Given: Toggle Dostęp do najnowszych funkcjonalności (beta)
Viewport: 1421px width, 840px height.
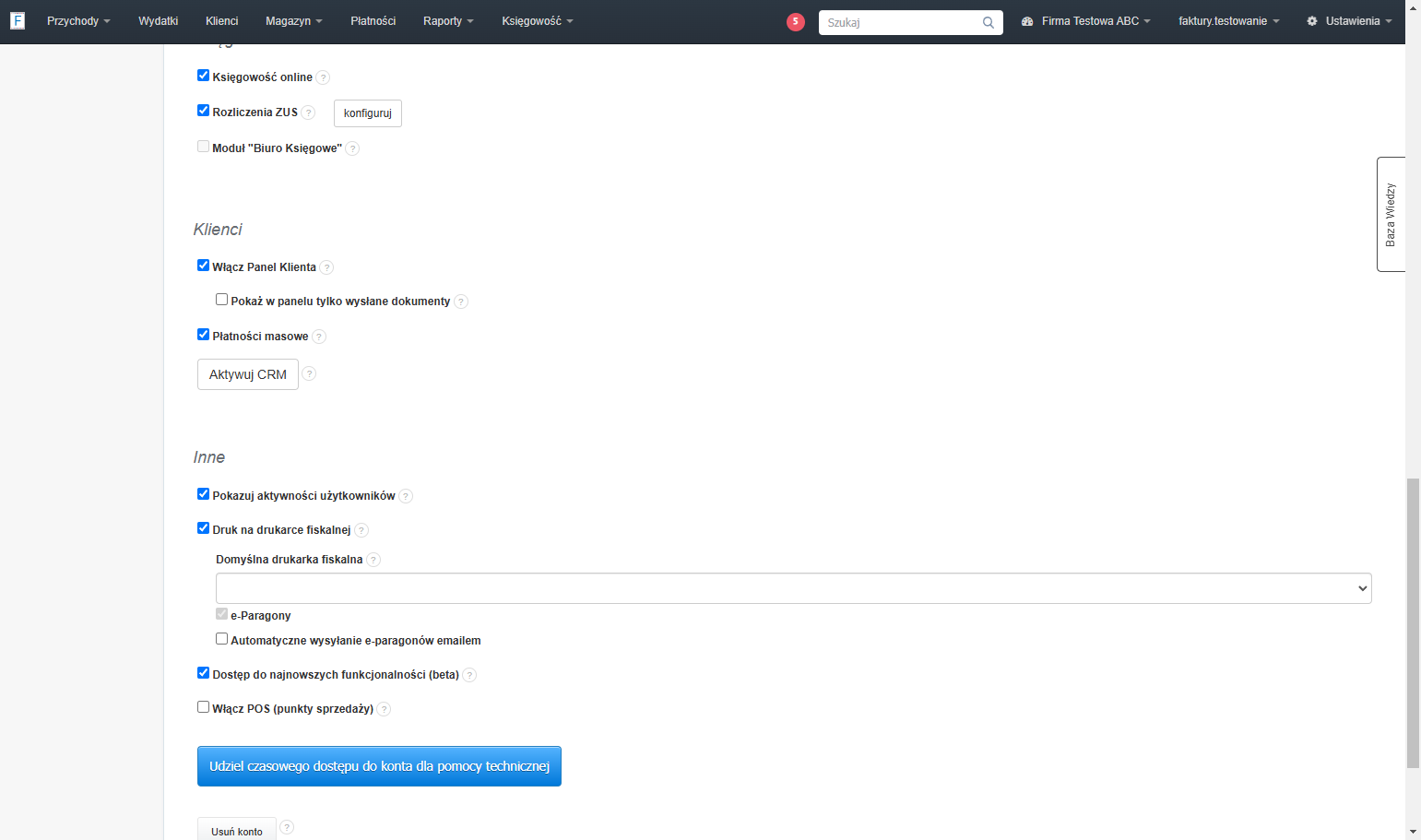Looking at the screenshot, I should tap(203, 673).
